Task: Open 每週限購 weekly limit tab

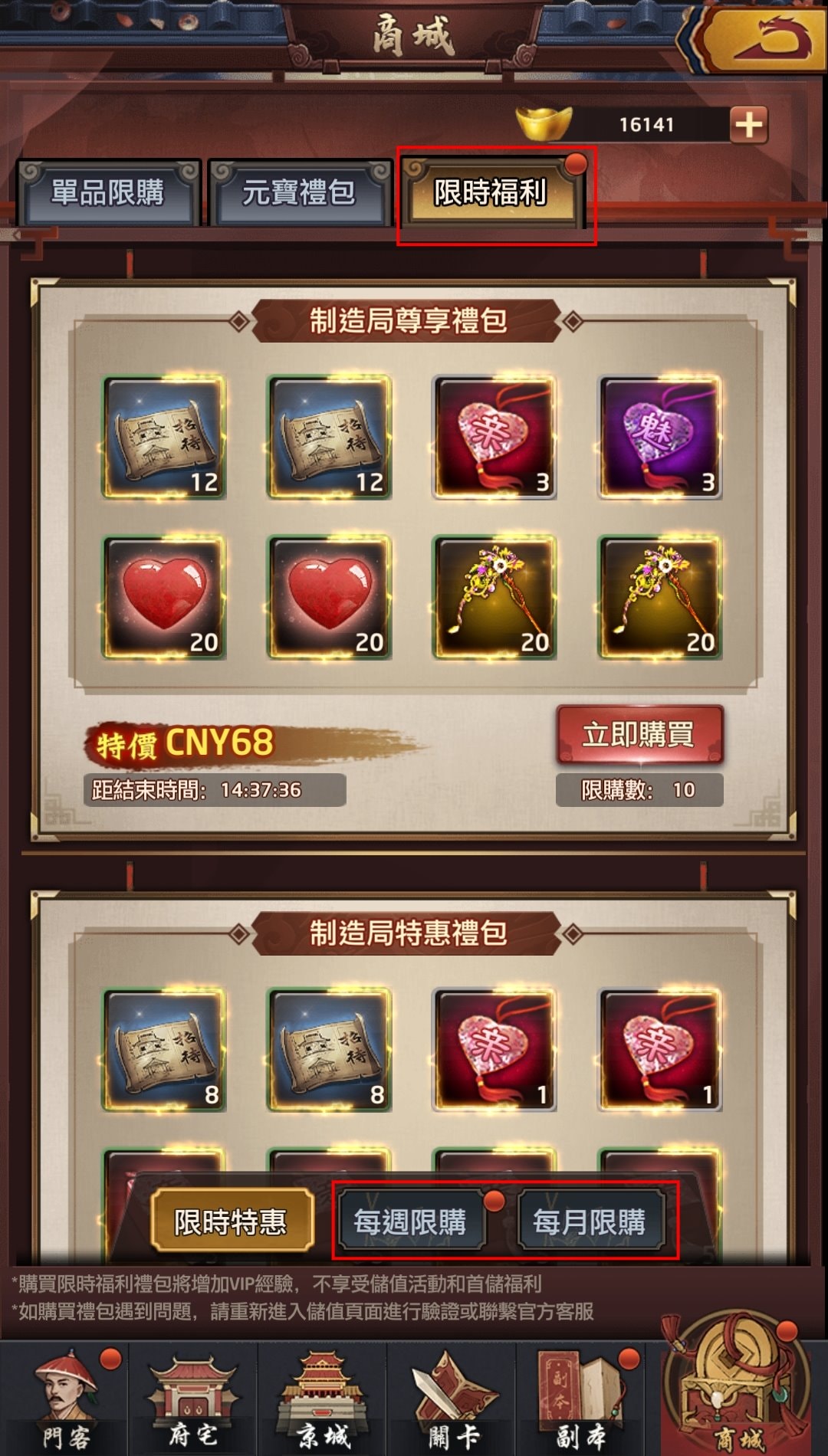Action: click(410, 1221)
